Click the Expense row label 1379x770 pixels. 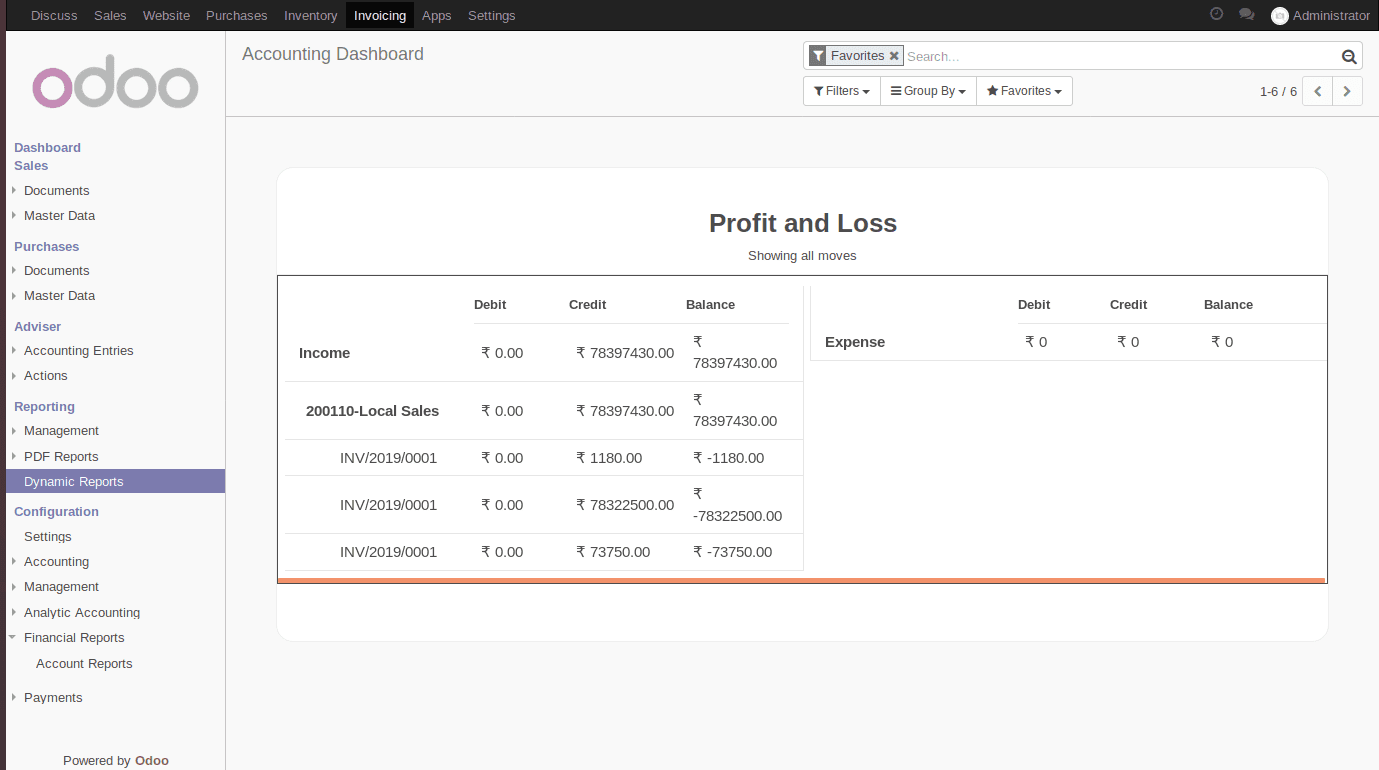pos(855,342)
